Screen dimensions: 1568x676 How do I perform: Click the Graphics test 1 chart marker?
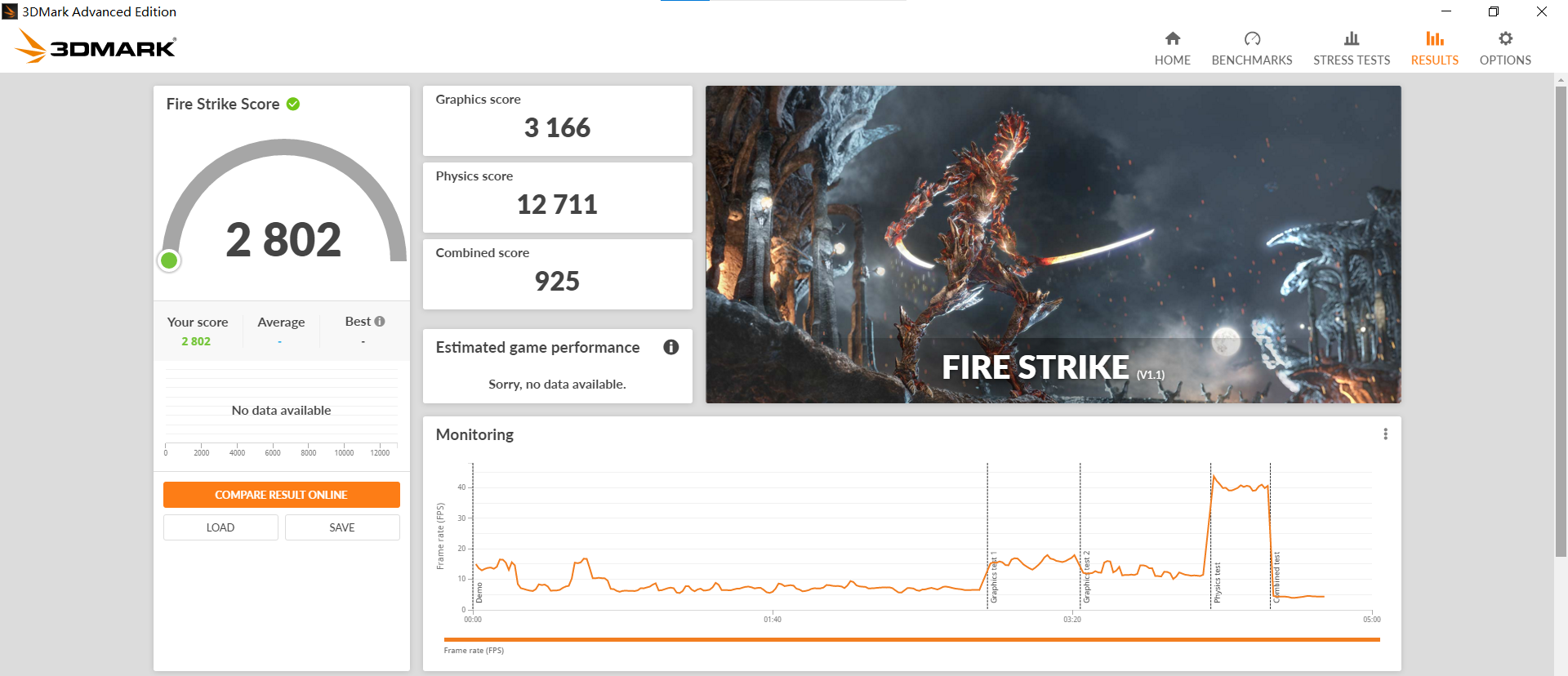(994, 578)
